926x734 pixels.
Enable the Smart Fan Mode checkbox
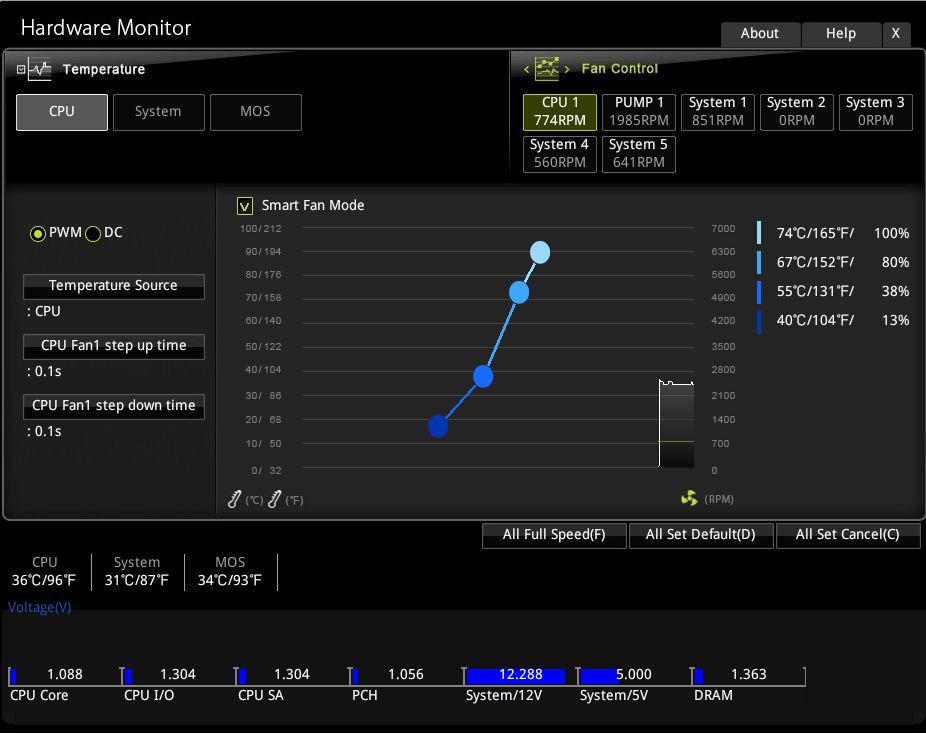[245, 206]
